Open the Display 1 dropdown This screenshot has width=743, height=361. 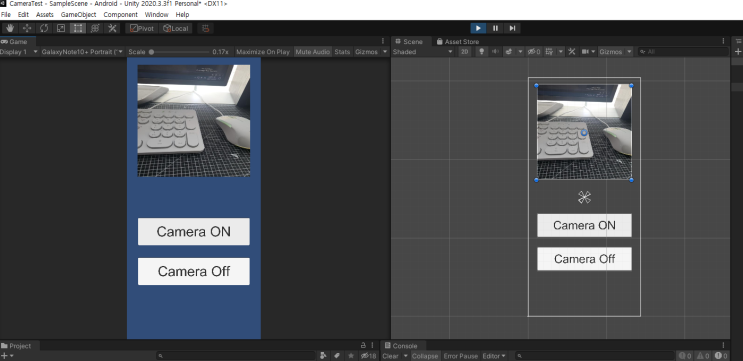tap(19, 52)
